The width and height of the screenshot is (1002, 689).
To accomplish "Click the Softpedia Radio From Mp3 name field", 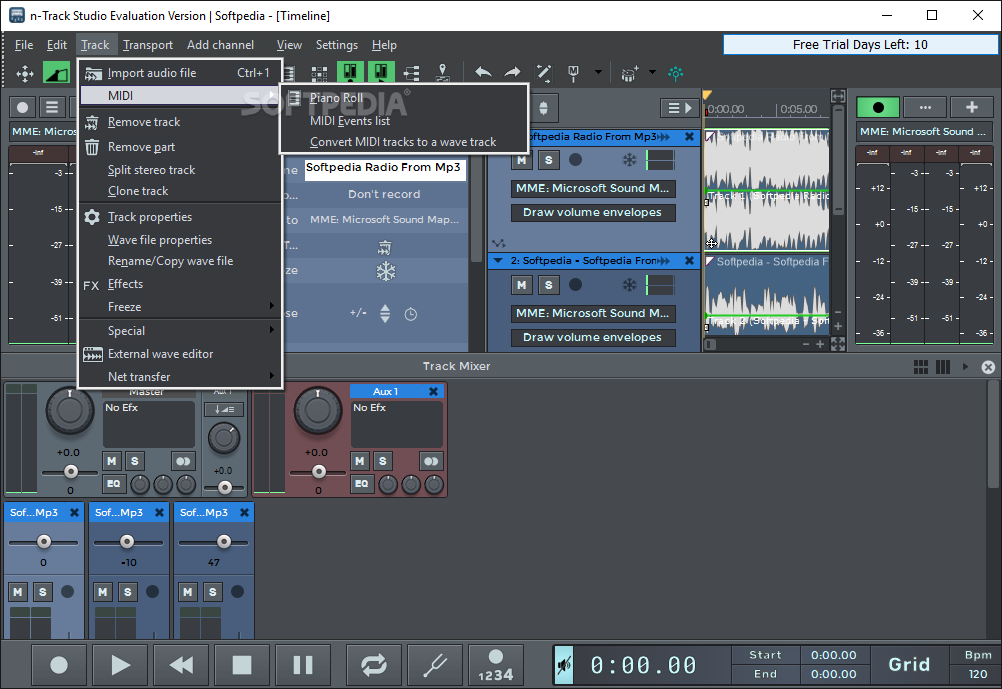I will 385,169.
